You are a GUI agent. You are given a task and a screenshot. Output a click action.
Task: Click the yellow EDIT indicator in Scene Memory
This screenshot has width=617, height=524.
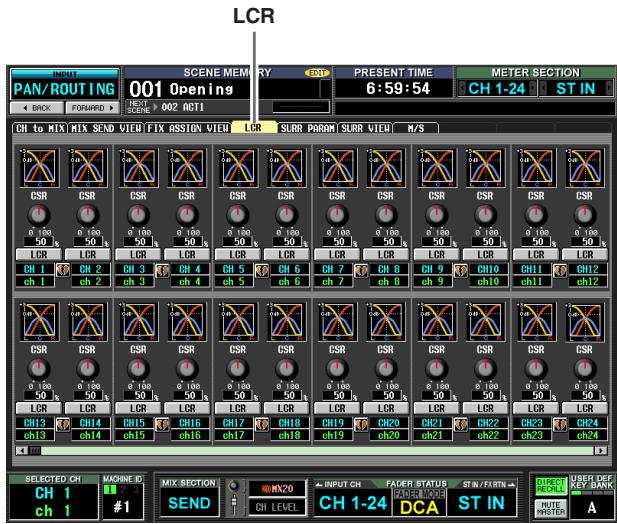click(316, 73)
